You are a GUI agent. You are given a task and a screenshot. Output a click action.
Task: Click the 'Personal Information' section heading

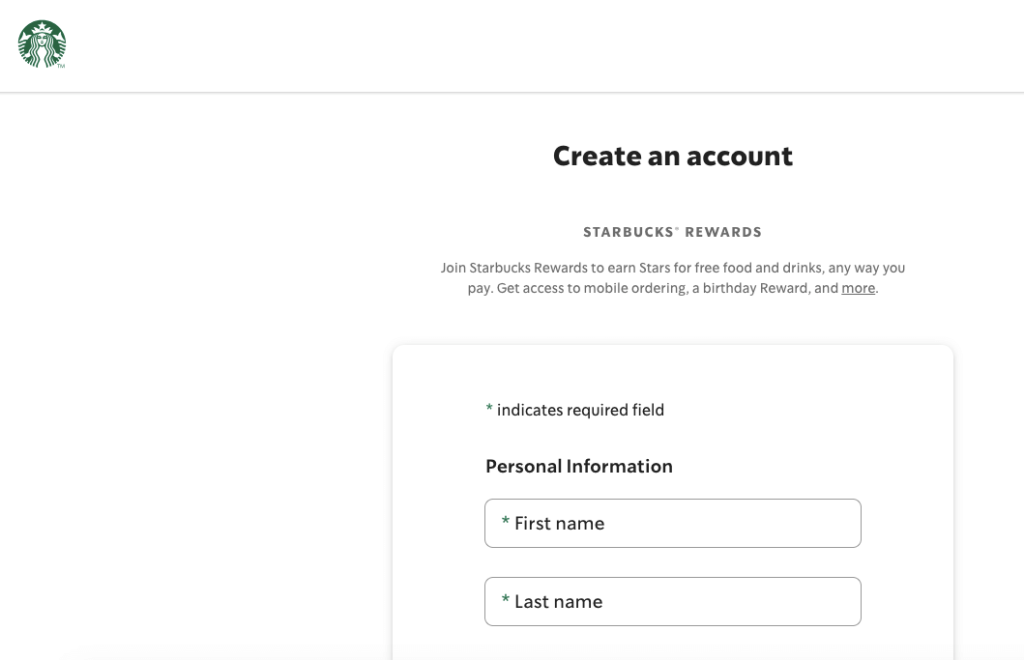pyautogui.click(x=579, y=466)
